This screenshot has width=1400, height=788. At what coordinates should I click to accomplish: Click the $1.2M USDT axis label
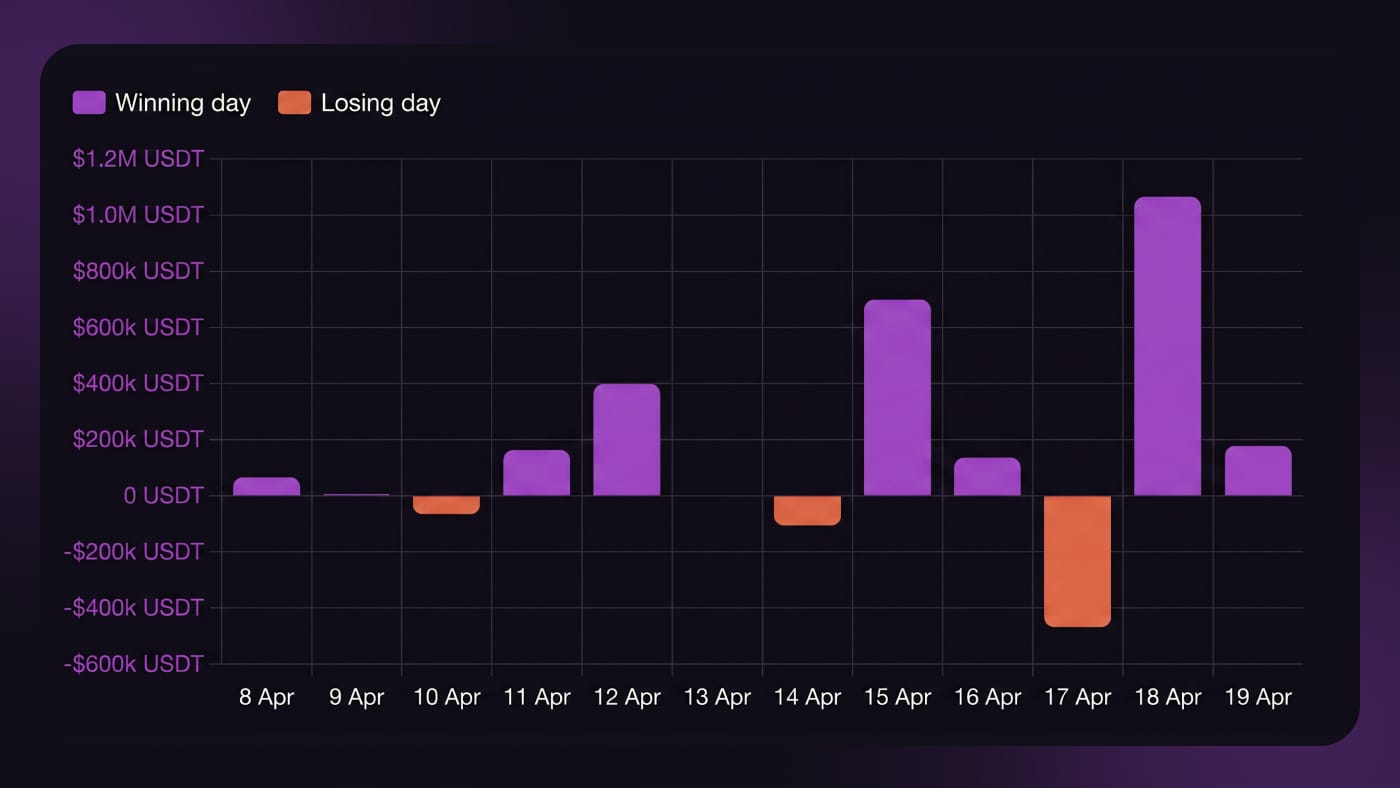point(138,159)
